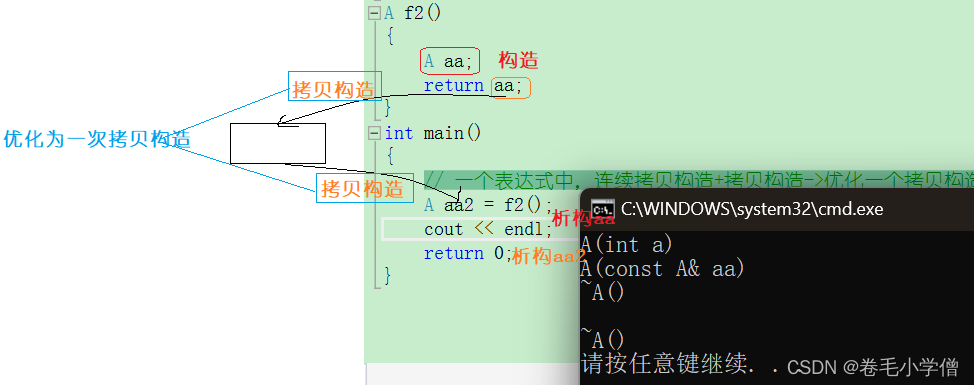The width and height of the screenshot is (974, 387).
Task: Click the 'A aa2 = f2();' line
Action: pyautogui.click(x=488, y=204)
